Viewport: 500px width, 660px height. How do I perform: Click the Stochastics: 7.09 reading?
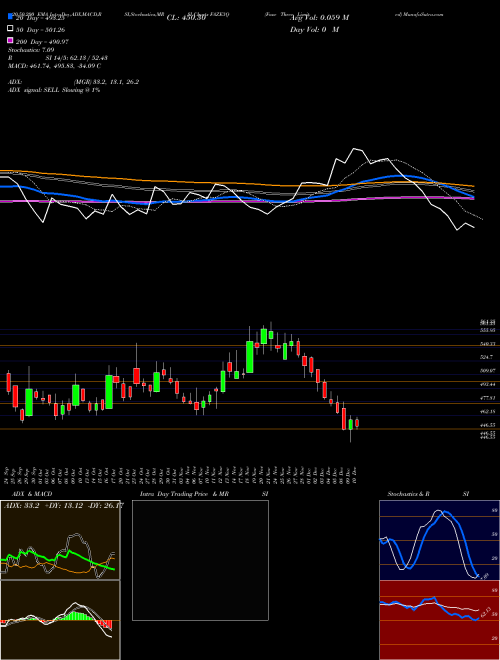[x=31, y=50]
